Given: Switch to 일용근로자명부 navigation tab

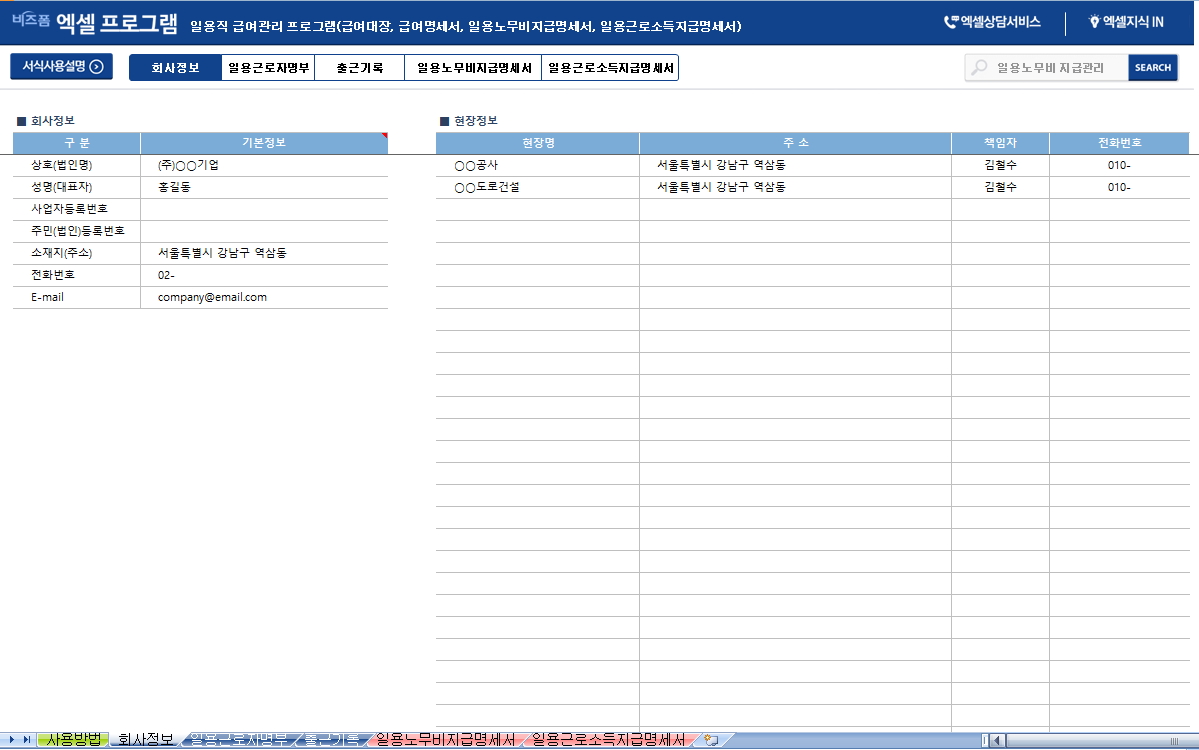Looking at the screenshot, I should [x=268, y=68].
